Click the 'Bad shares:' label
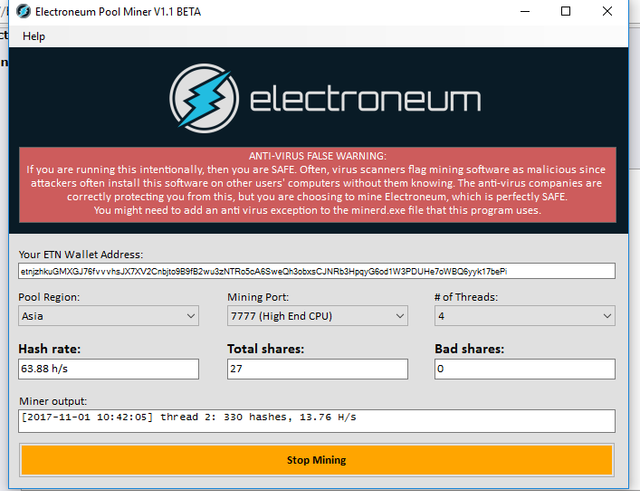 pos(469,349)
